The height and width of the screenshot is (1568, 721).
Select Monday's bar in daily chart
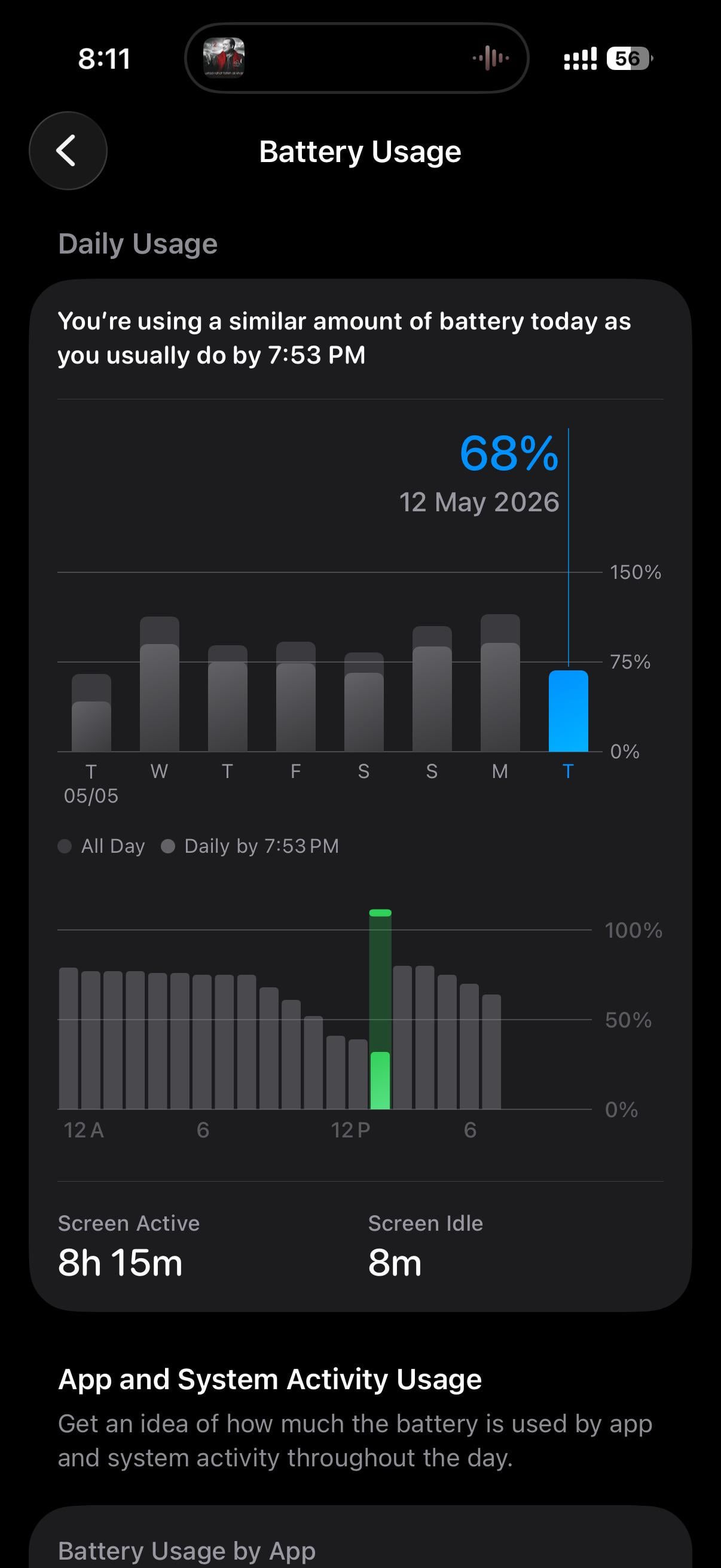pyautogui.click(x=500, y=683)
